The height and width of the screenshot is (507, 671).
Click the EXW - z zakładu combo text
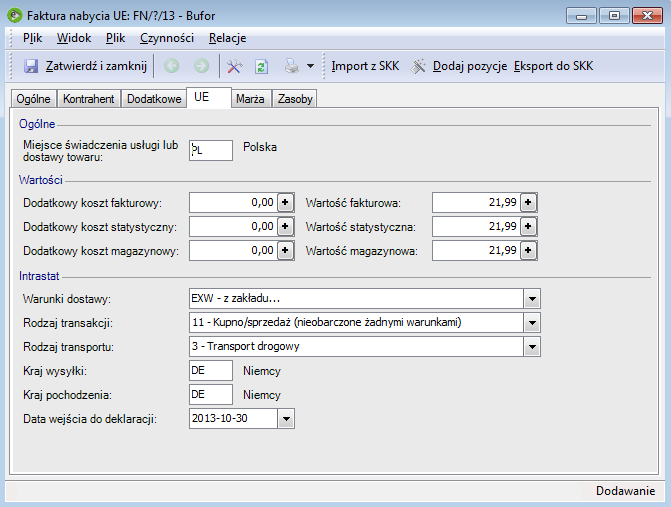tap(235, 298)
